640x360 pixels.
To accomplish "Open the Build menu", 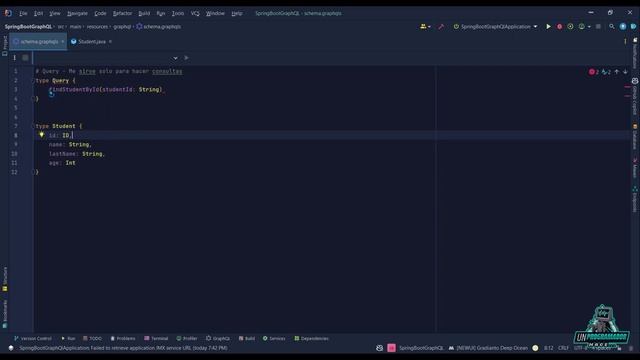I will tap(144, 13).
